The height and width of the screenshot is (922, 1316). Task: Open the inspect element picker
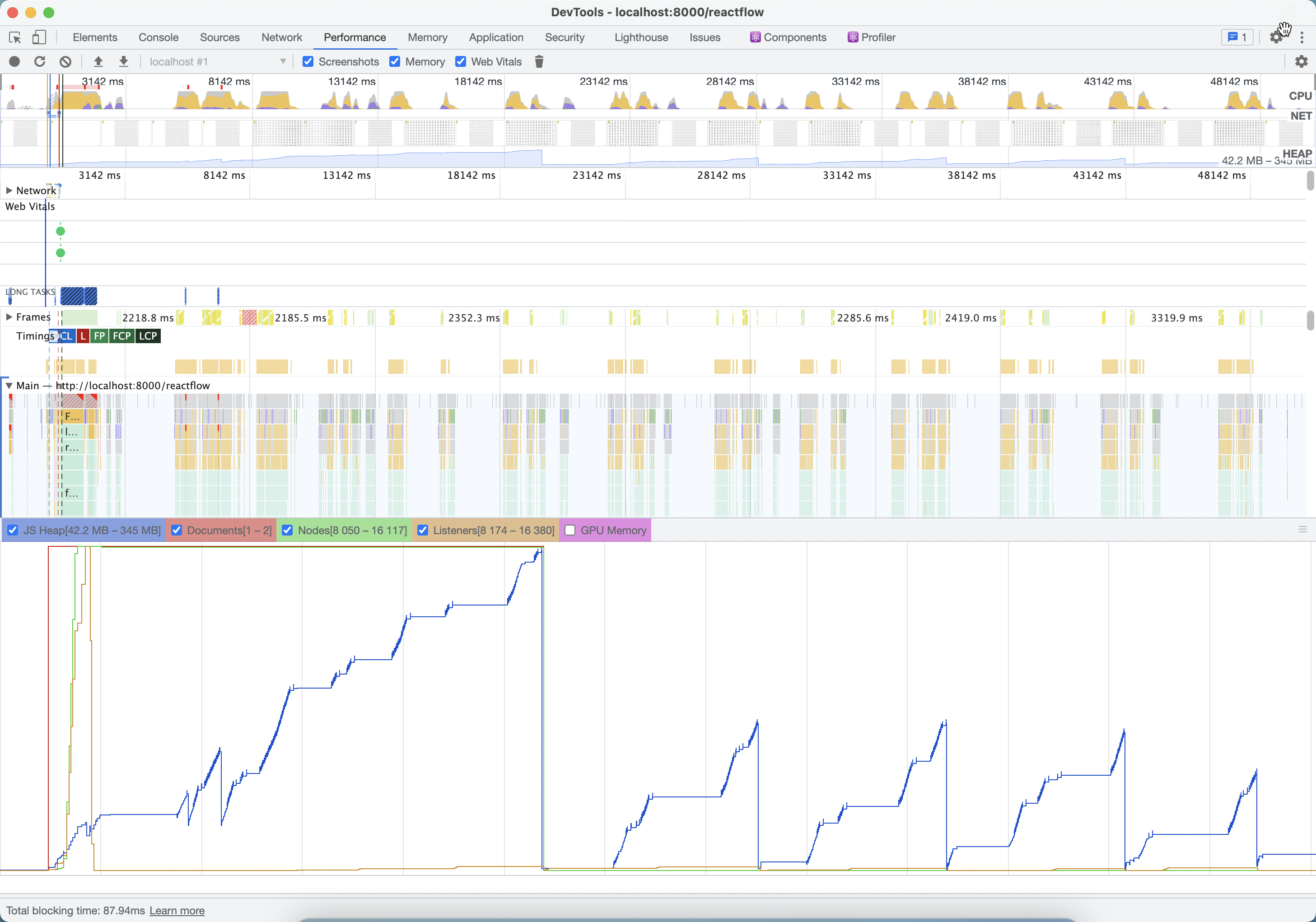pyautogui.click(x=14, y=37)
